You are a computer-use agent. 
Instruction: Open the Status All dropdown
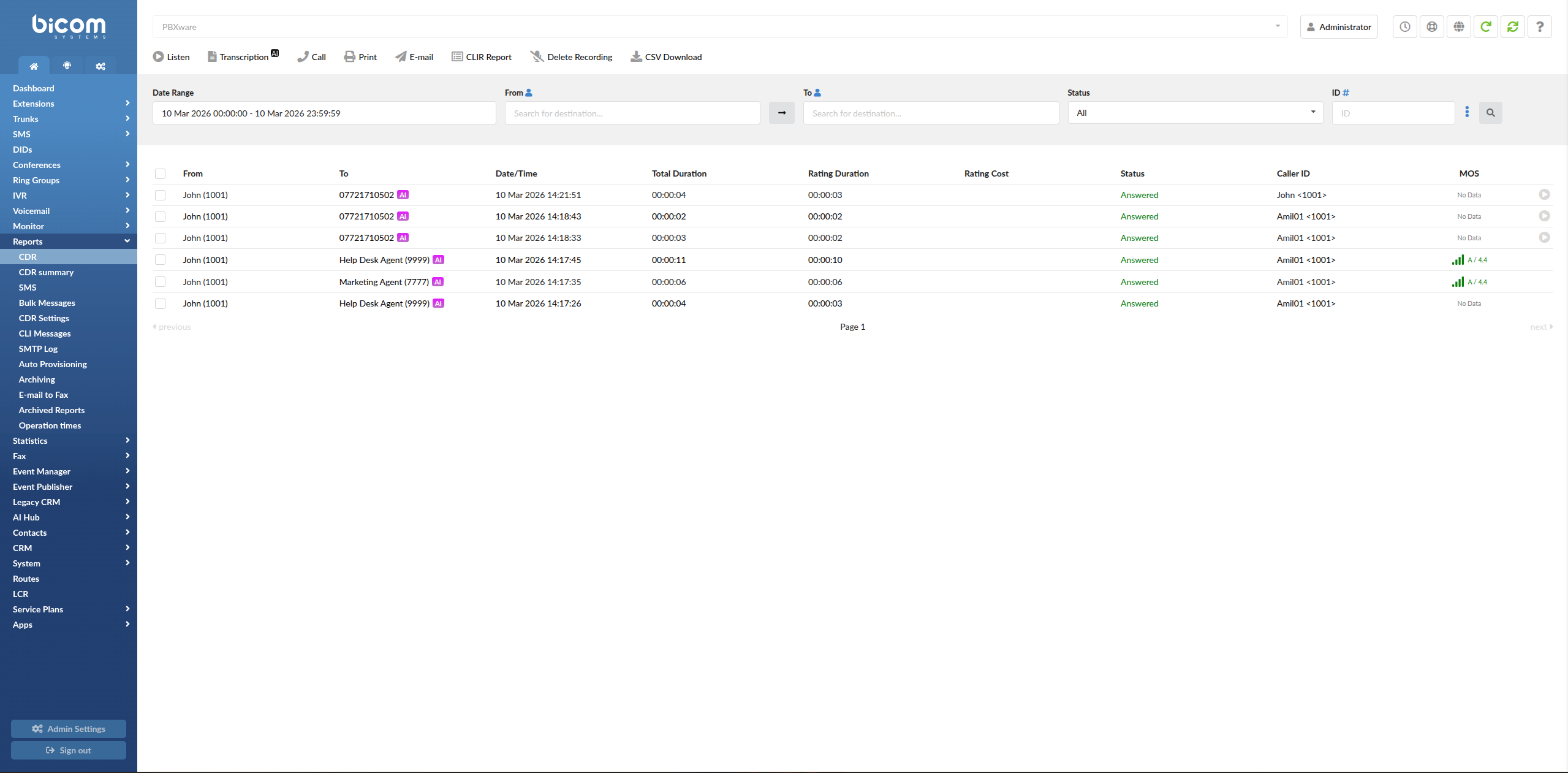click(x=1195, y=113)
